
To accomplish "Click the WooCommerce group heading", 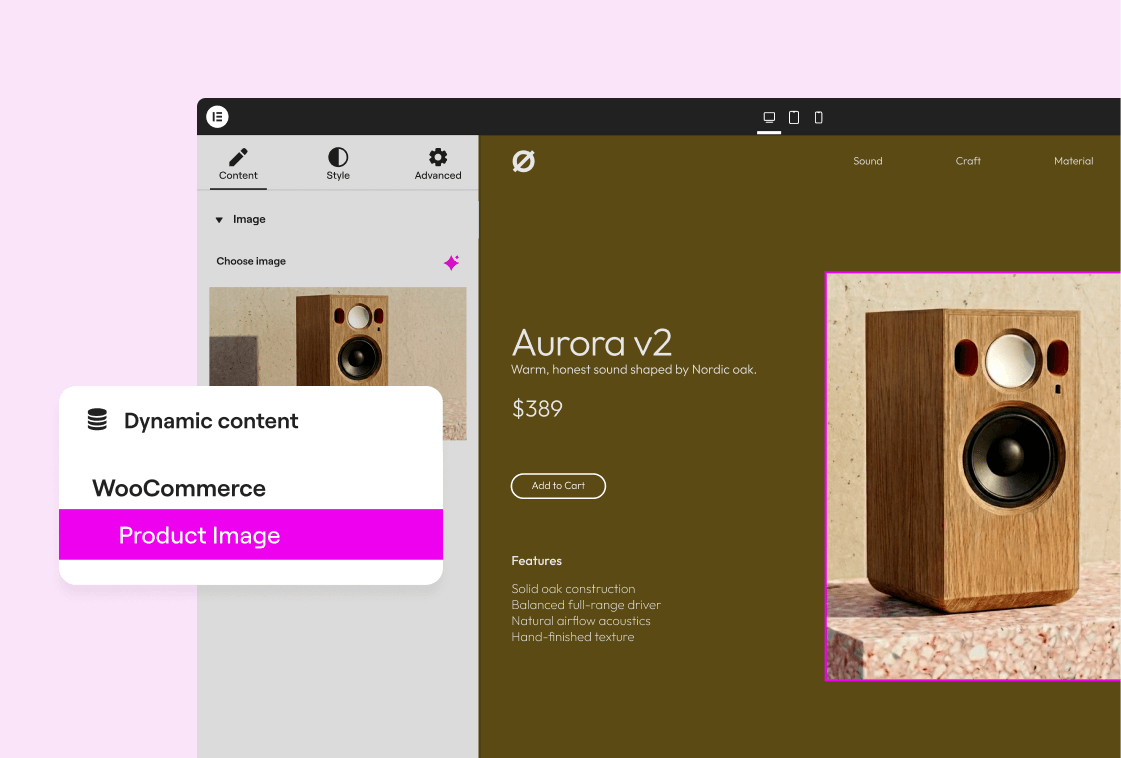I will point(179,489).
